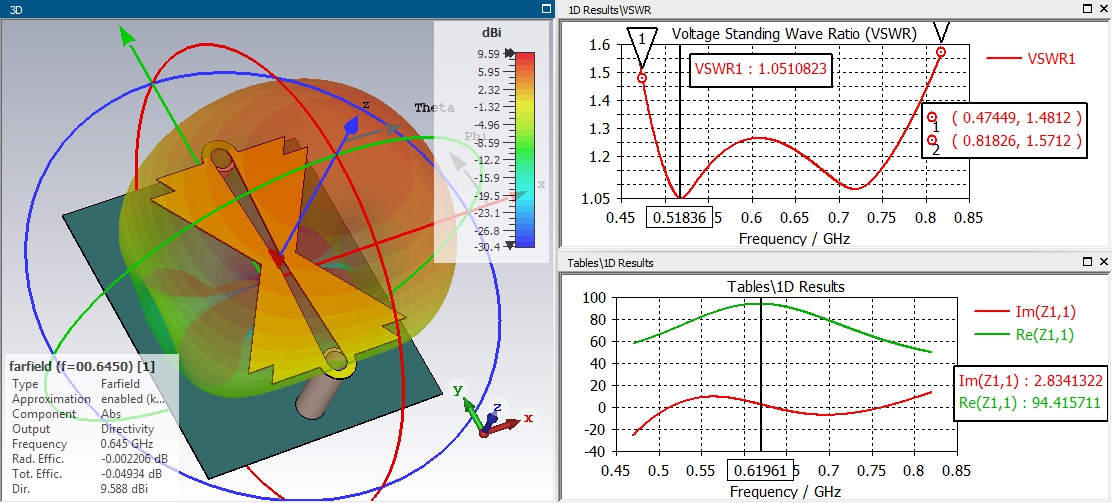The width and height of the screenshot is (1112, 503).
Task: Maximize the Tables\1D Results window
Action: pyautogui.click(x=1088, y=262)
